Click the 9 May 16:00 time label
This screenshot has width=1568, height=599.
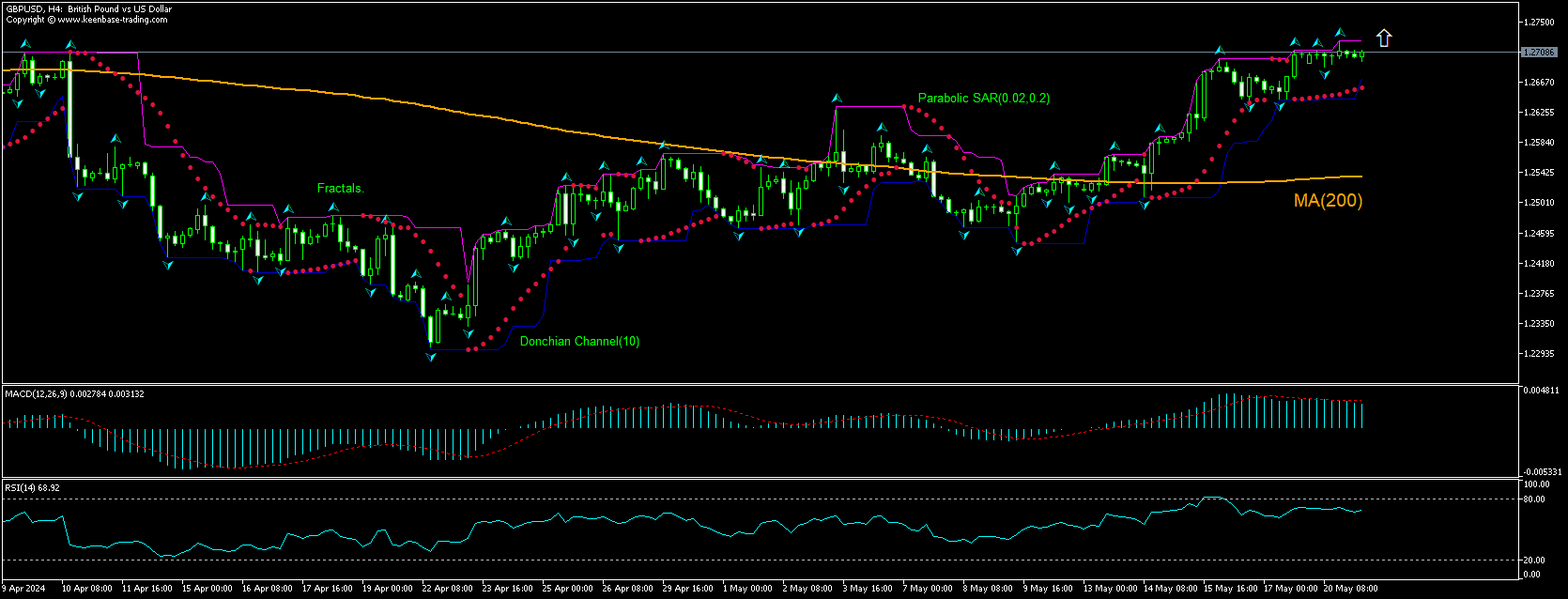click(x=1049, y=589)
